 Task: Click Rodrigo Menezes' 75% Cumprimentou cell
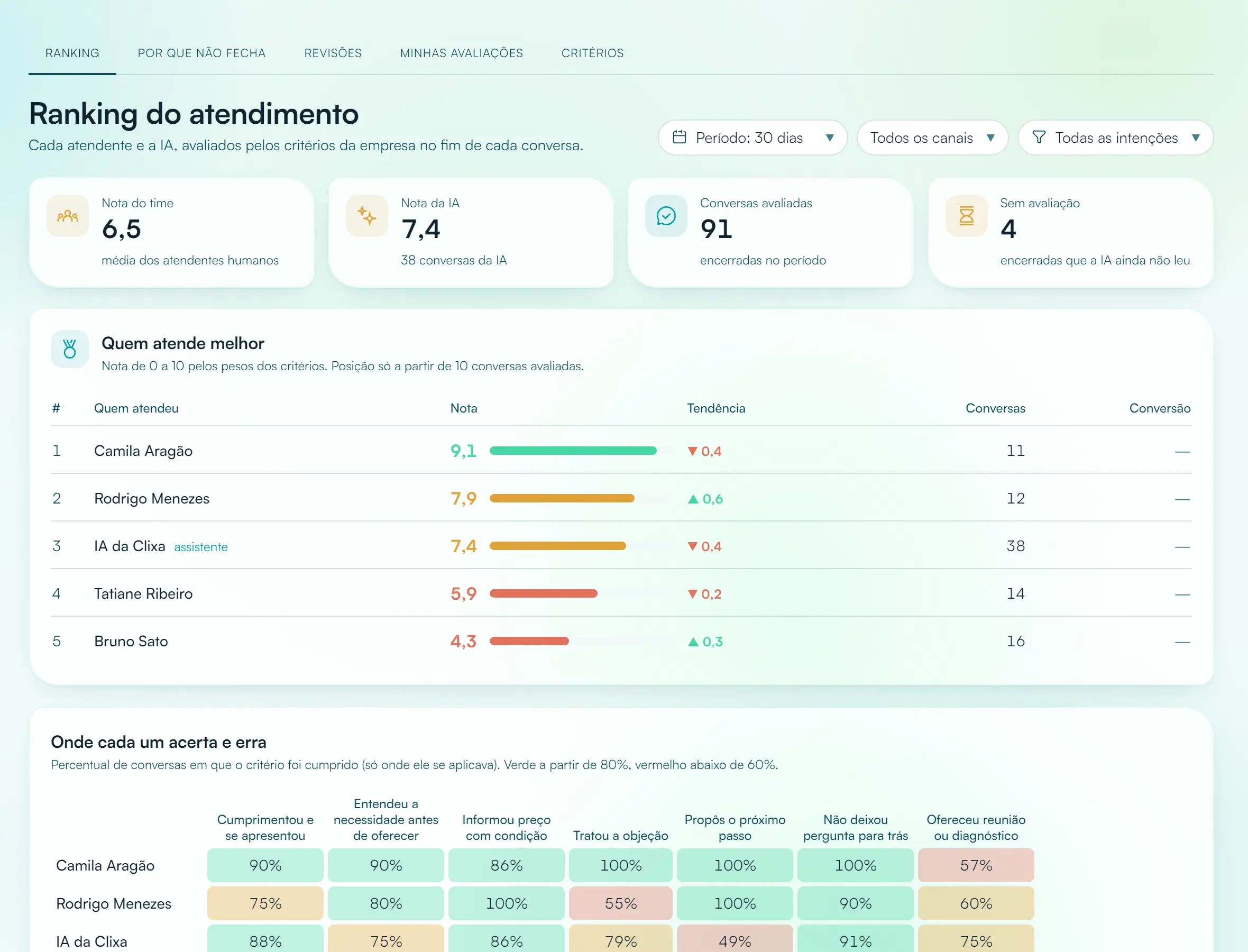click(265, 903)
